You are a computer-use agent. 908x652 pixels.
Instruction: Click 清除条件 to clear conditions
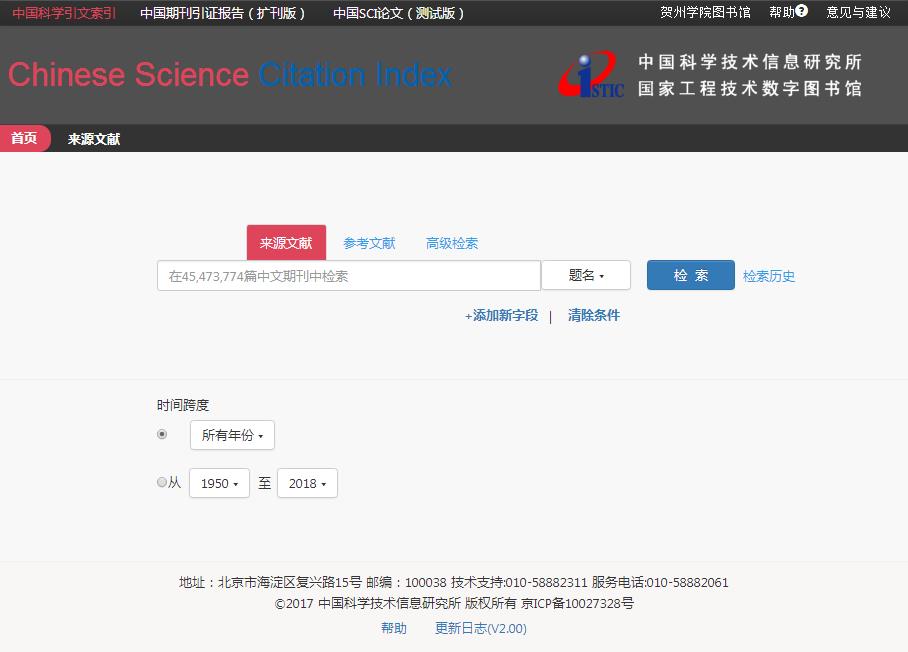[x=594, y=316]
